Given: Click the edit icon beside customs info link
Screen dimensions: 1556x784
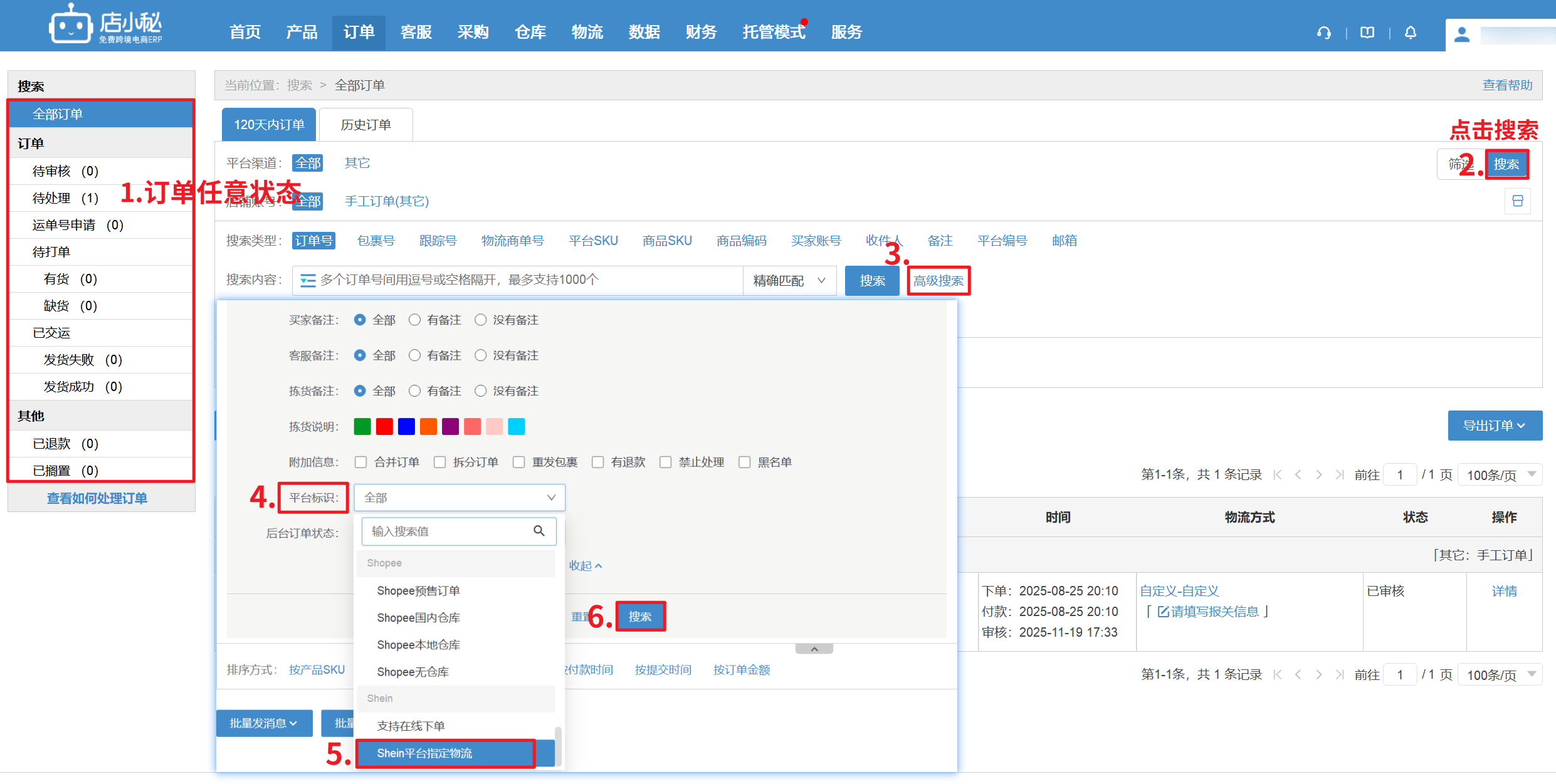Looking at the screenshot, I should point(1163,612).
